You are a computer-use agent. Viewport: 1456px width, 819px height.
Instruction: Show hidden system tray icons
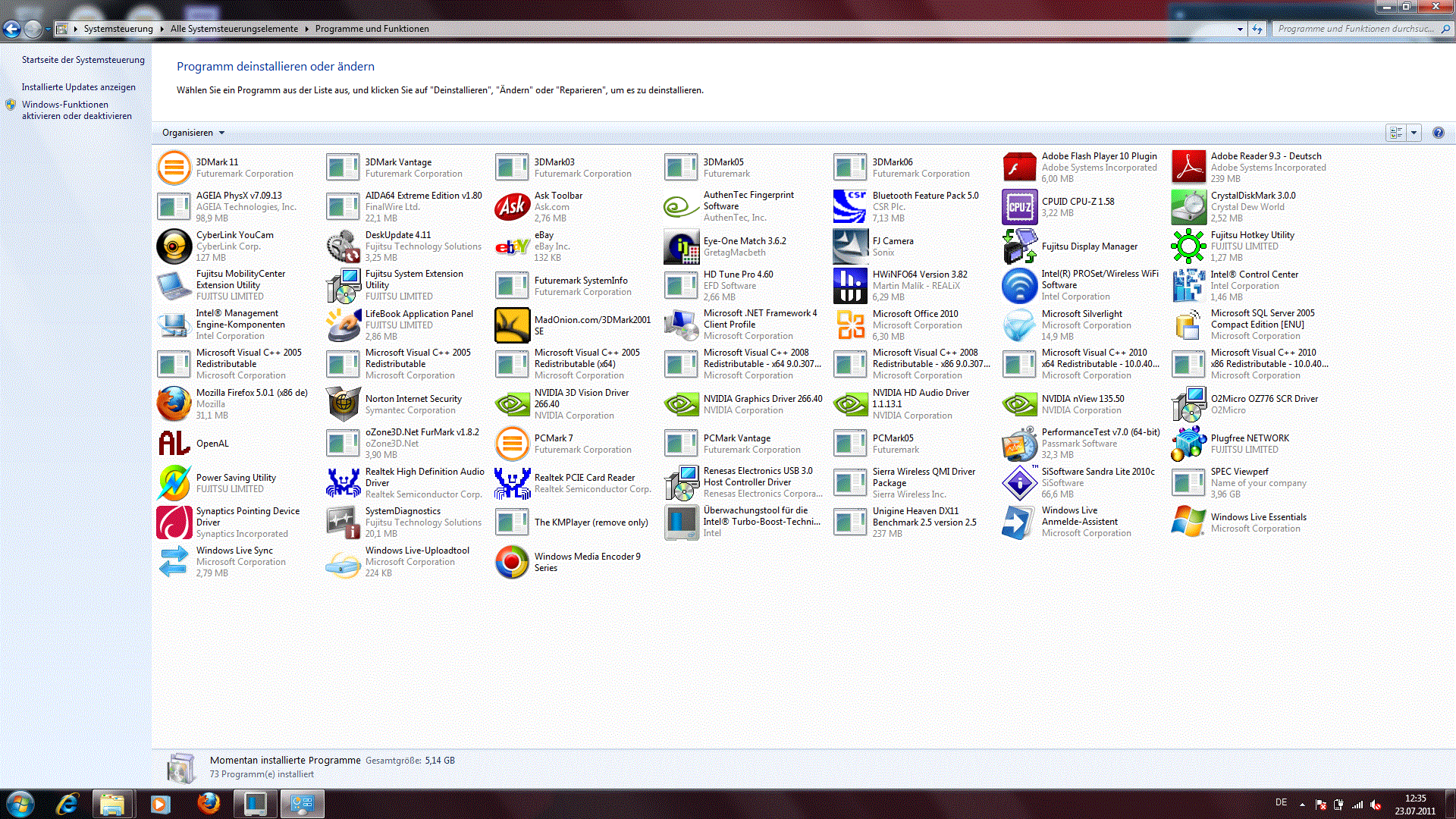pos(1302,805)
